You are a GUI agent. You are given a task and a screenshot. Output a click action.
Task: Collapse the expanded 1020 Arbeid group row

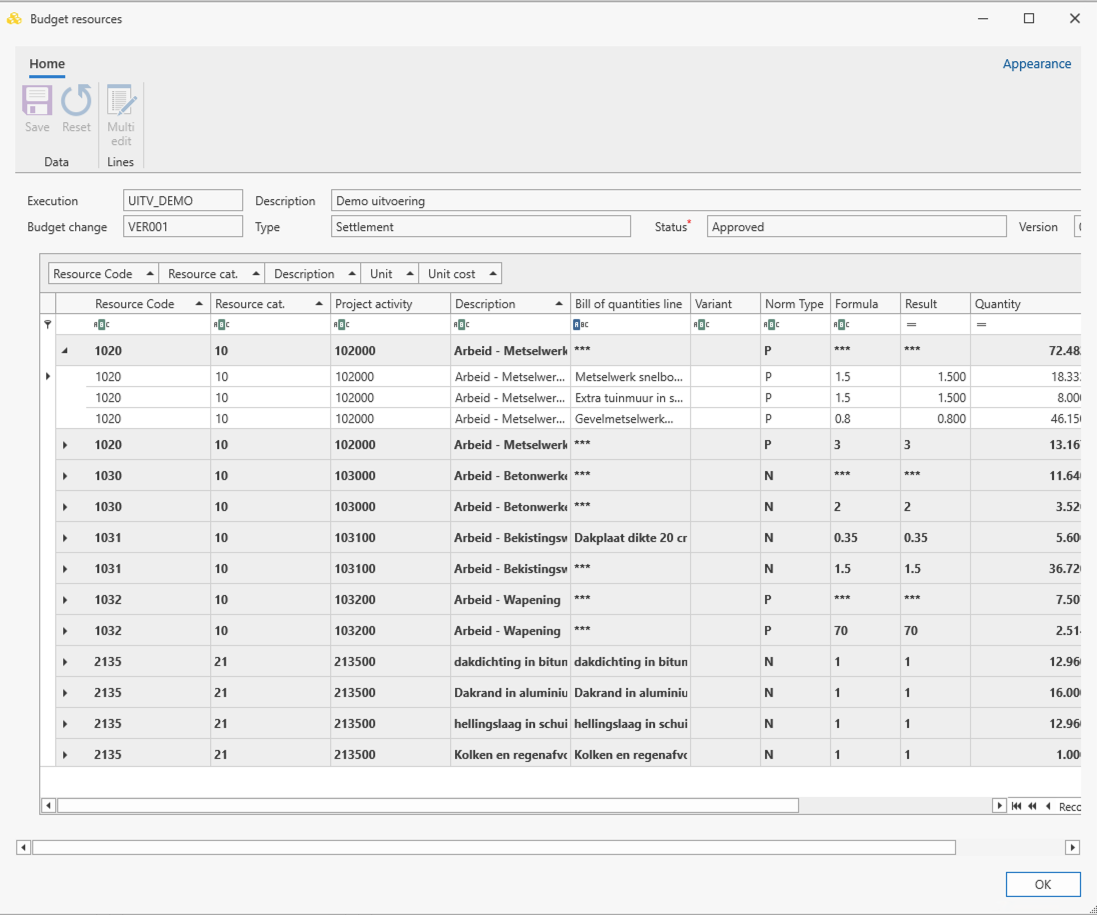(x=65, y=350)
